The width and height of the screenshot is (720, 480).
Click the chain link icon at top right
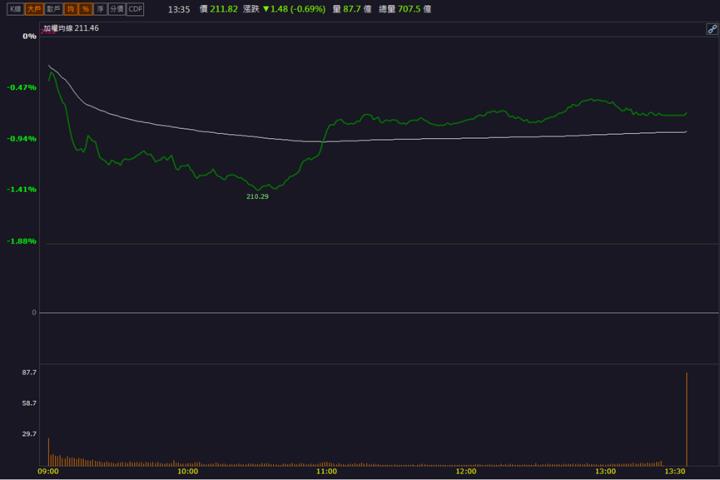[x=711, y=30]
